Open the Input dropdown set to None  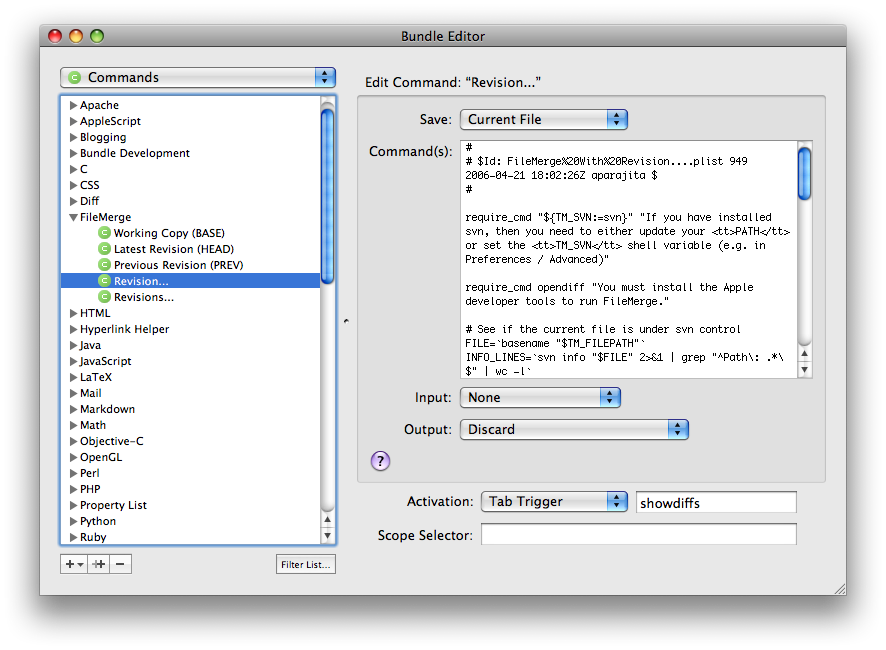pyautogui.click(x=540, y=397)
